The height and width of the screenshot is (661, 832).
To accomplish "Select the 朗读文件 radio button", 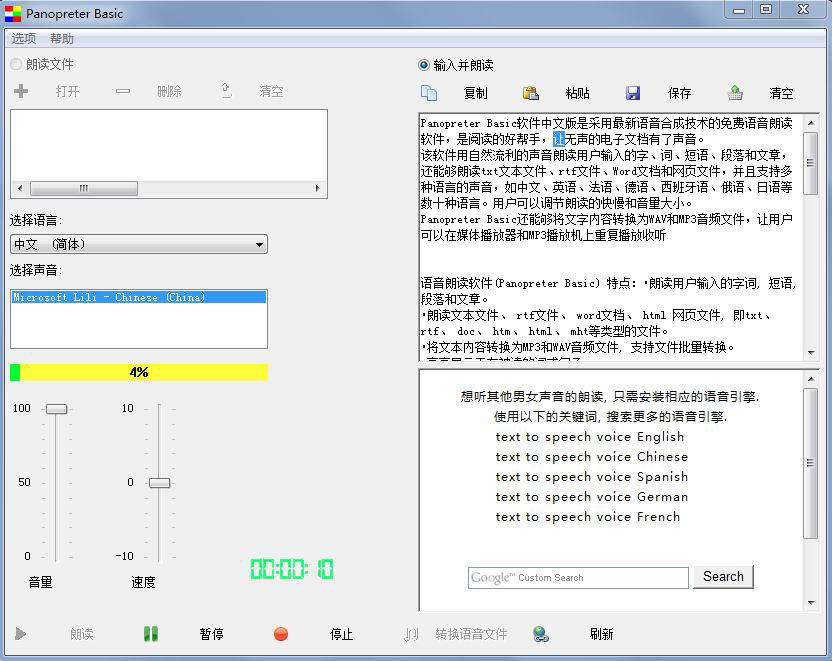I will coord(16,64).
